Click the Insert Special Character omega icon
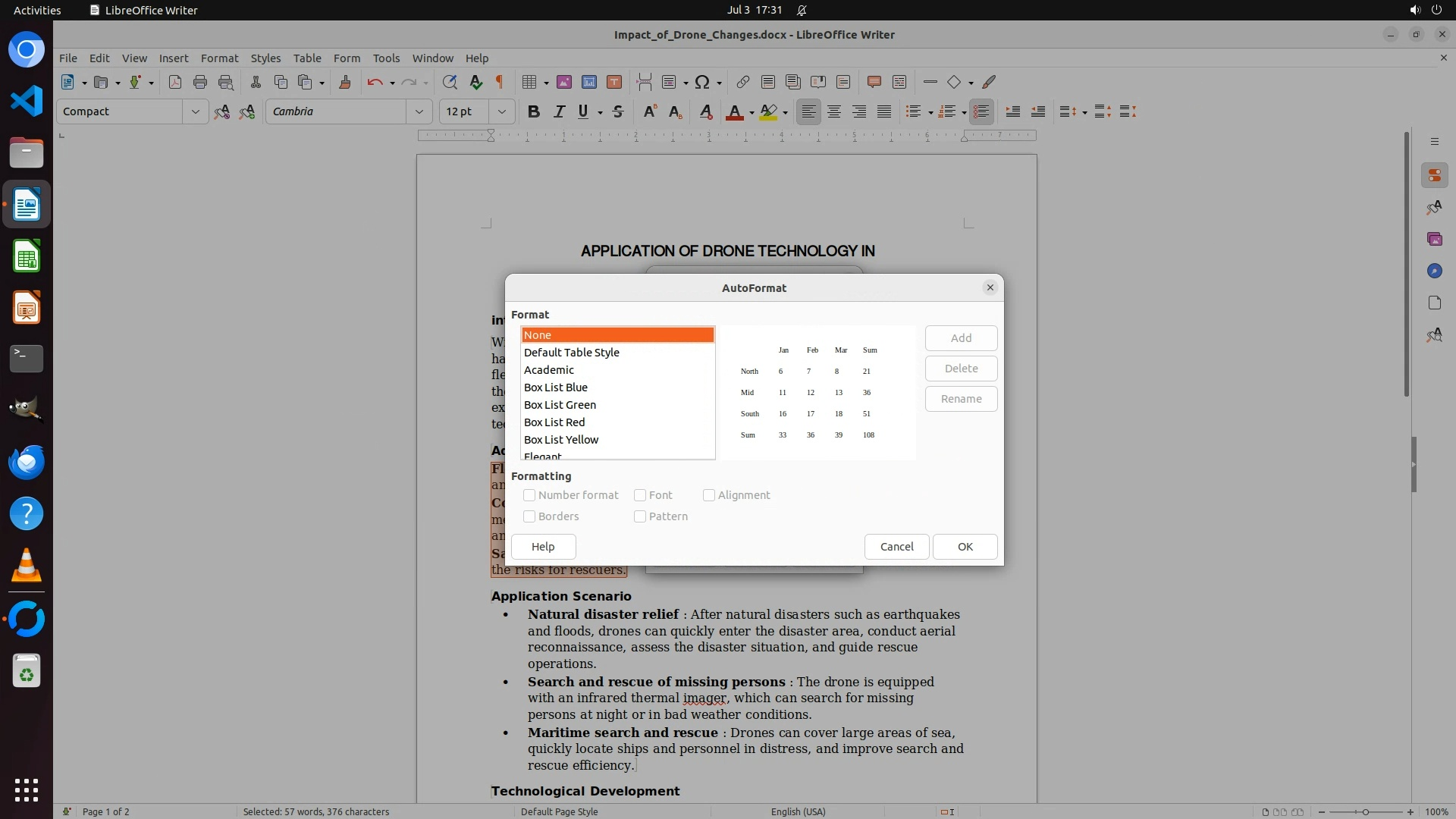The image size is (1456, 819). (x=702, y=82)
